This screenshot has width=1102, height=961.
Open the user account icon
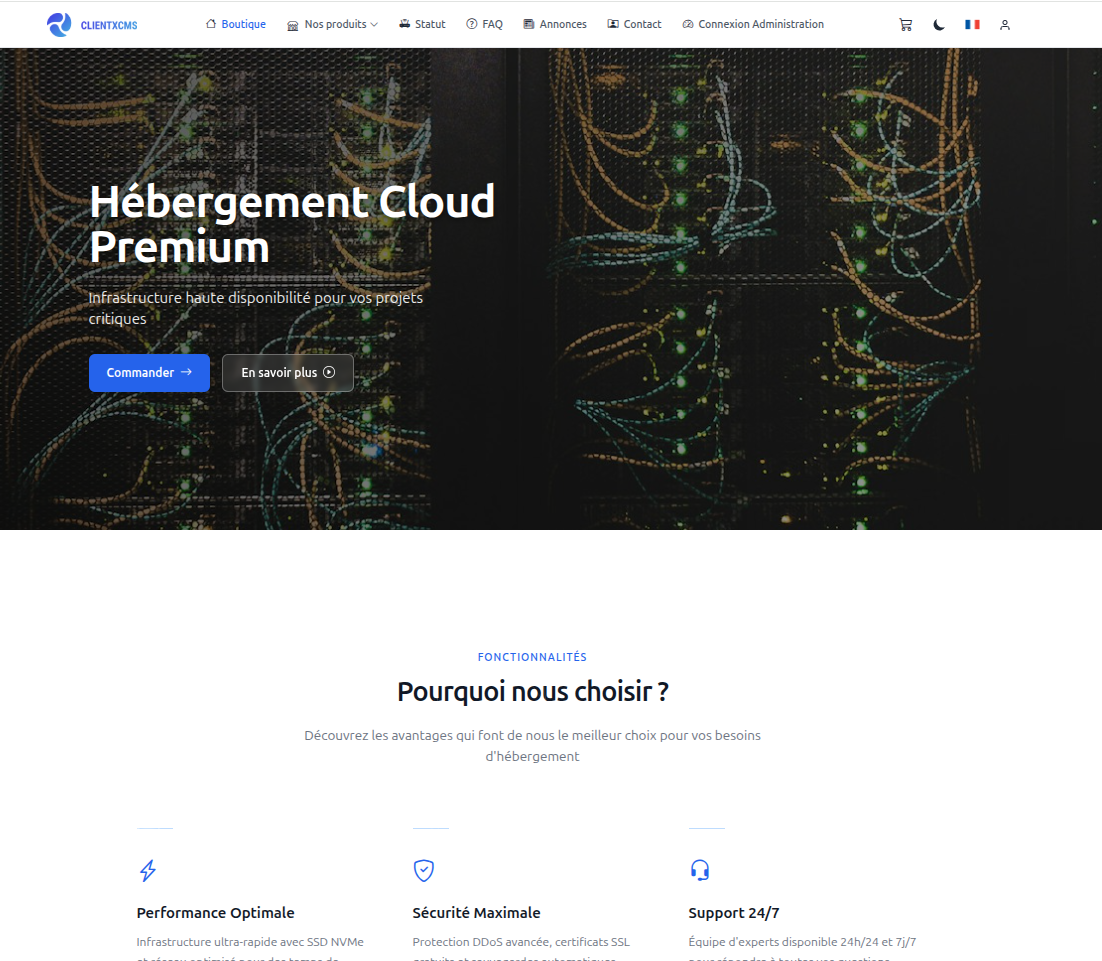(x=1005, y=25)
